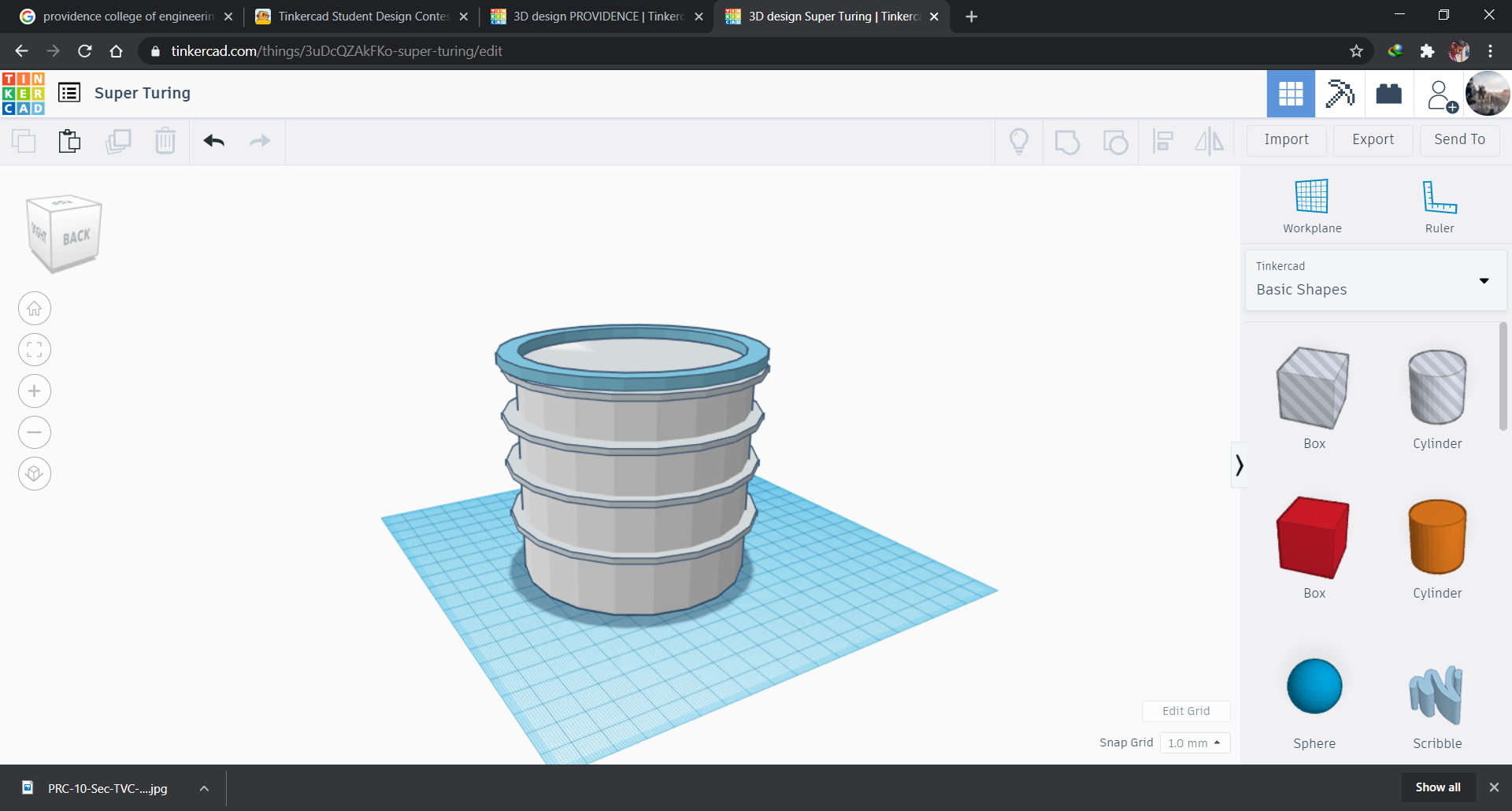Select the Workplane tool

click(x=1312, y=206)
